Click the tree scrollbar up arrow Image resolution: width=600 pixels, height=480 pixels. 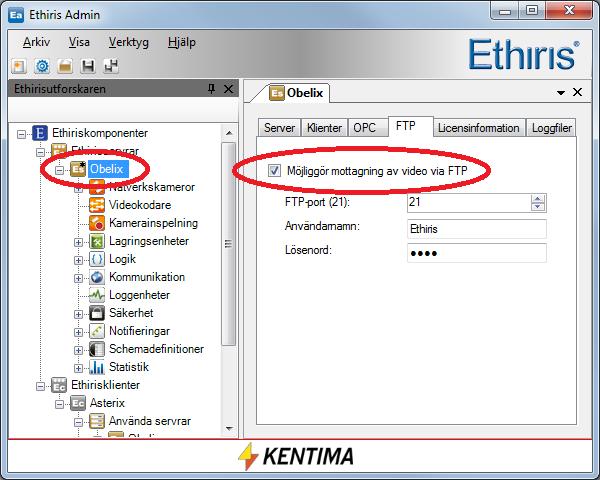click(x=229, y=133)
